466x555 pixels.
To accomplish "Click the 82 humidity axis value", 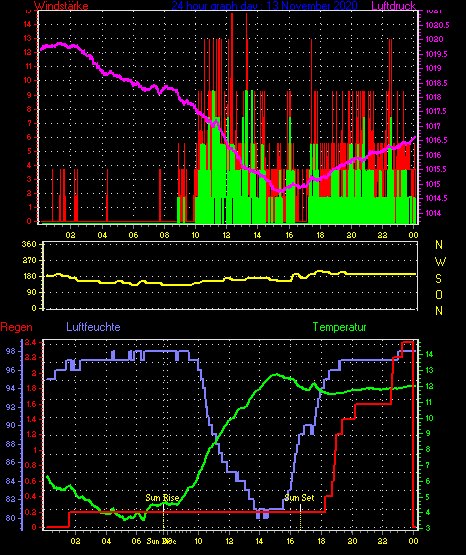I will point(11,499).
